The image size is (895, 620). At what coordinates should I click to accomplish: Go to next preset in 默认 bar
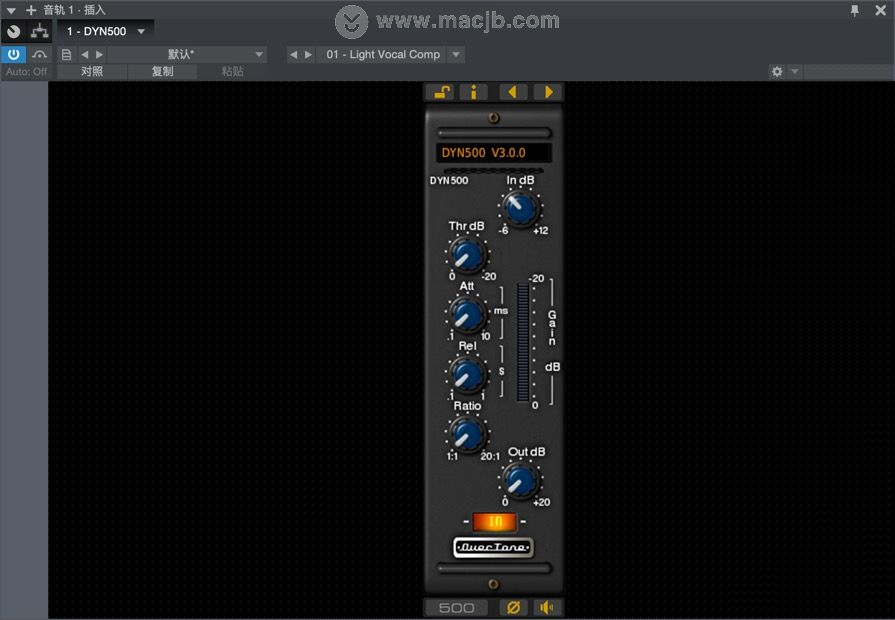point(99,55)
